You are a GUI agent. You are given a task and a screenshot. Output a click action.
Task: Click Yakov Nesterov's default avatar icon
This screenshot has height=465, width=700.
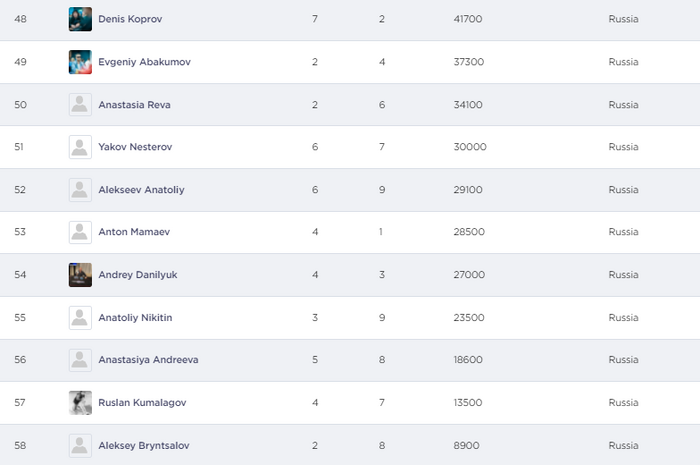[x=80, y=147]
